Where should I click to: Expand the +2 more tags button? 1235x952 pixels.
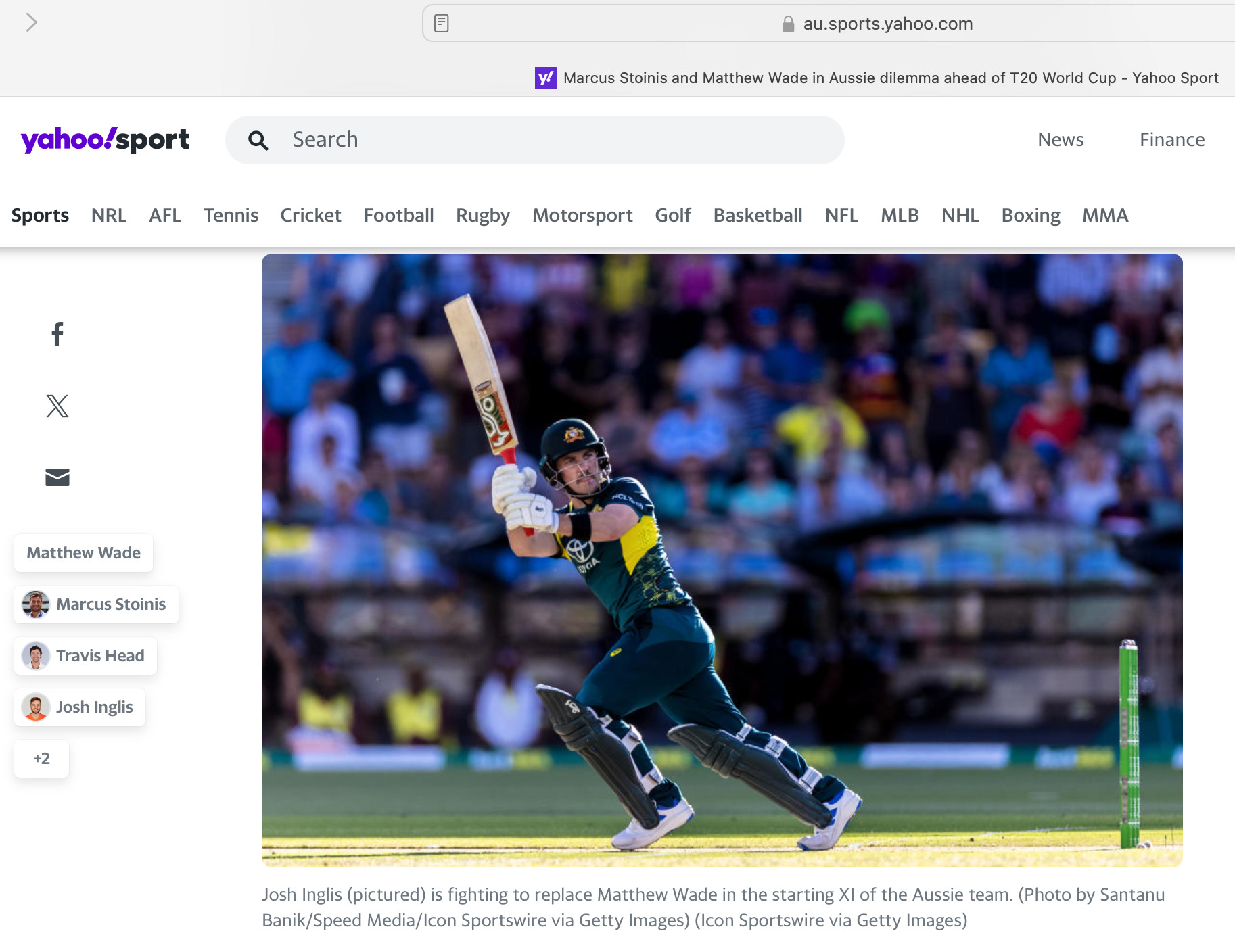point(41,759)
